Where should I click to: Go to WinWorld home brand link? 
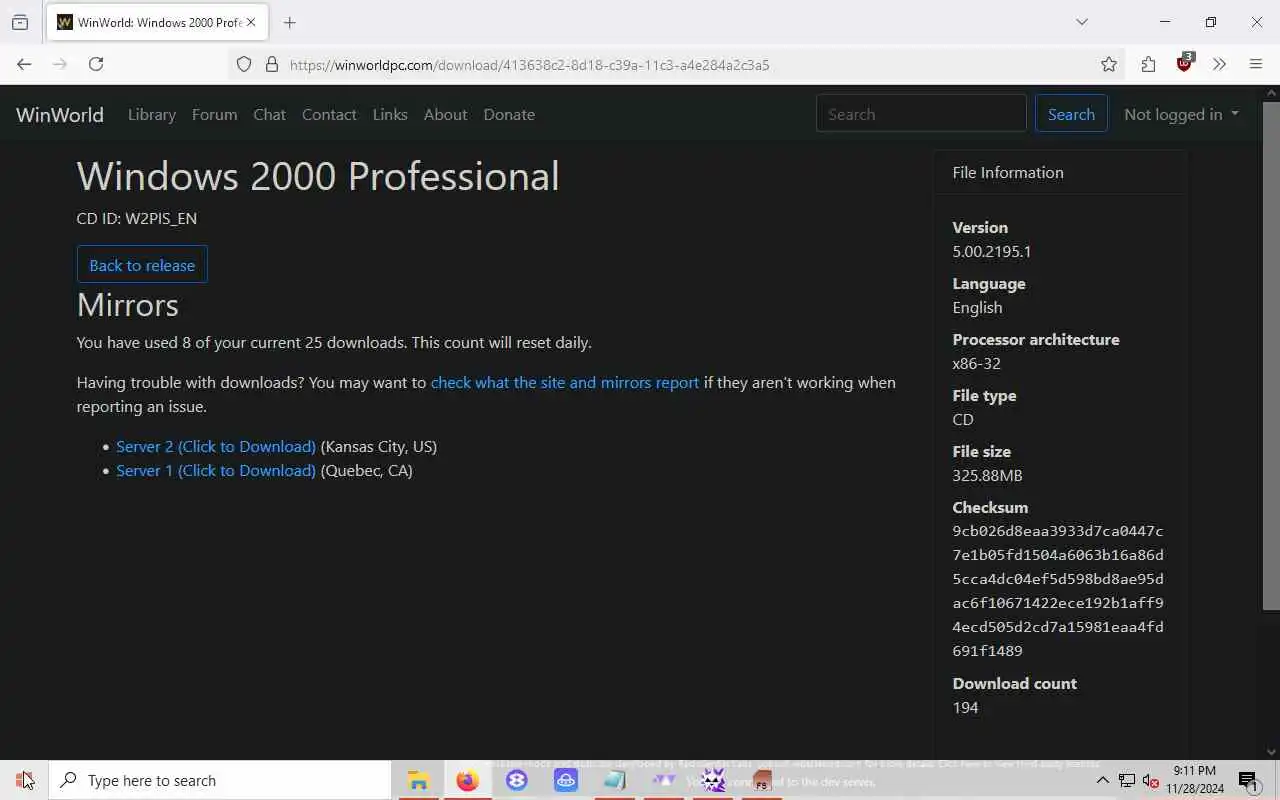[x=60, y=114]
